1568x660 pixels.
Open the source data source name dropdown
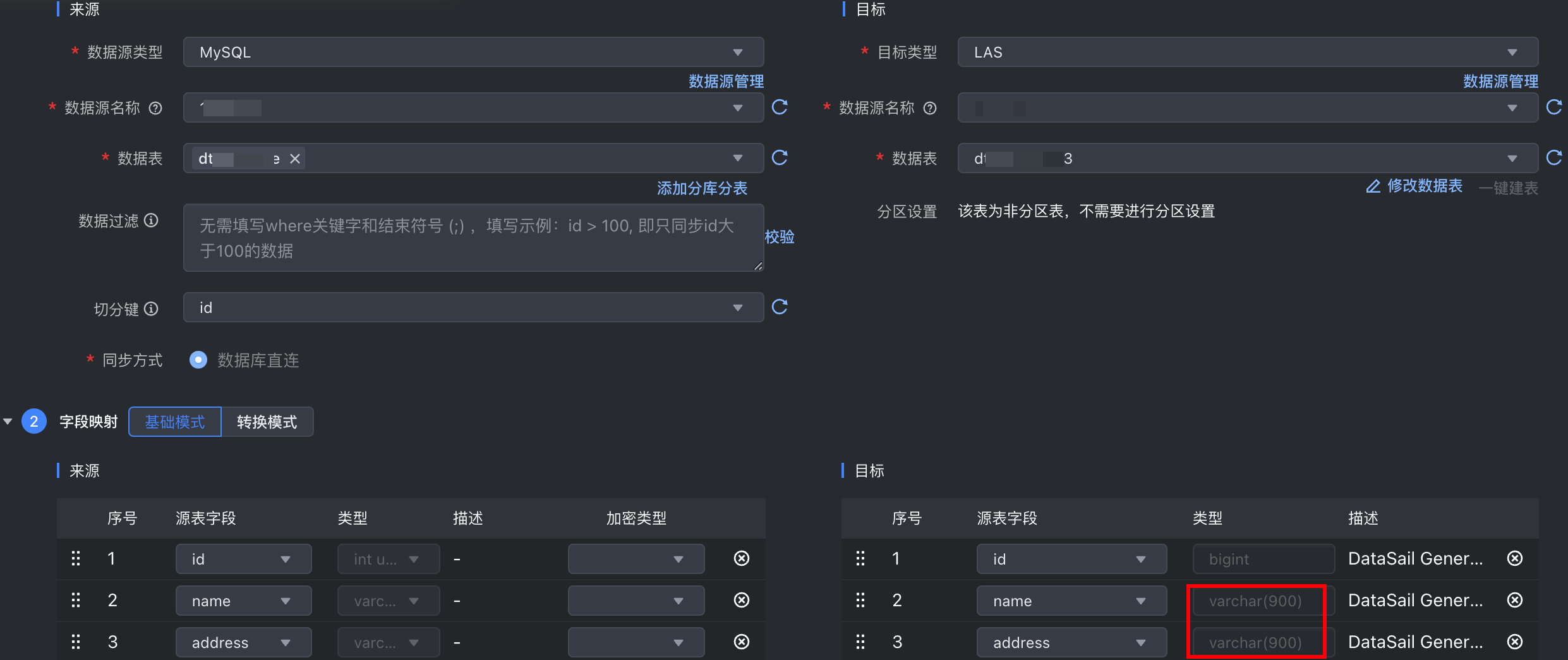tap(473, 107)
